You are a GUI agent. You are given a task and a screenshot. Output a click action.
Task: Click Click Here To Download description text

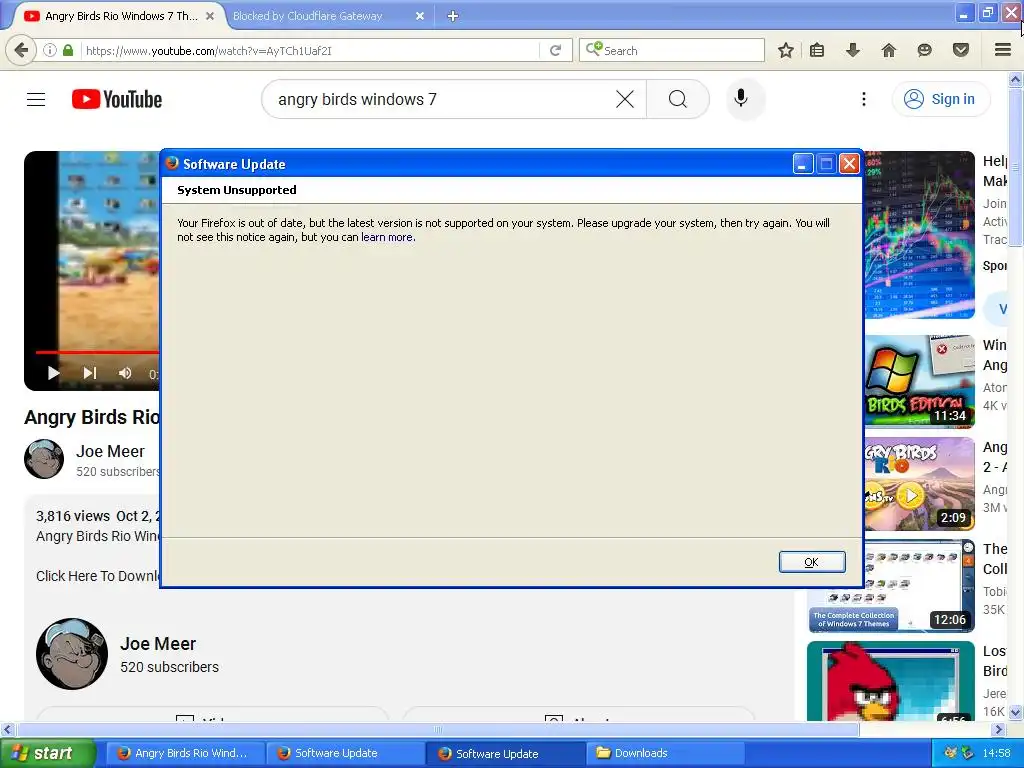(x=98, y=576)
